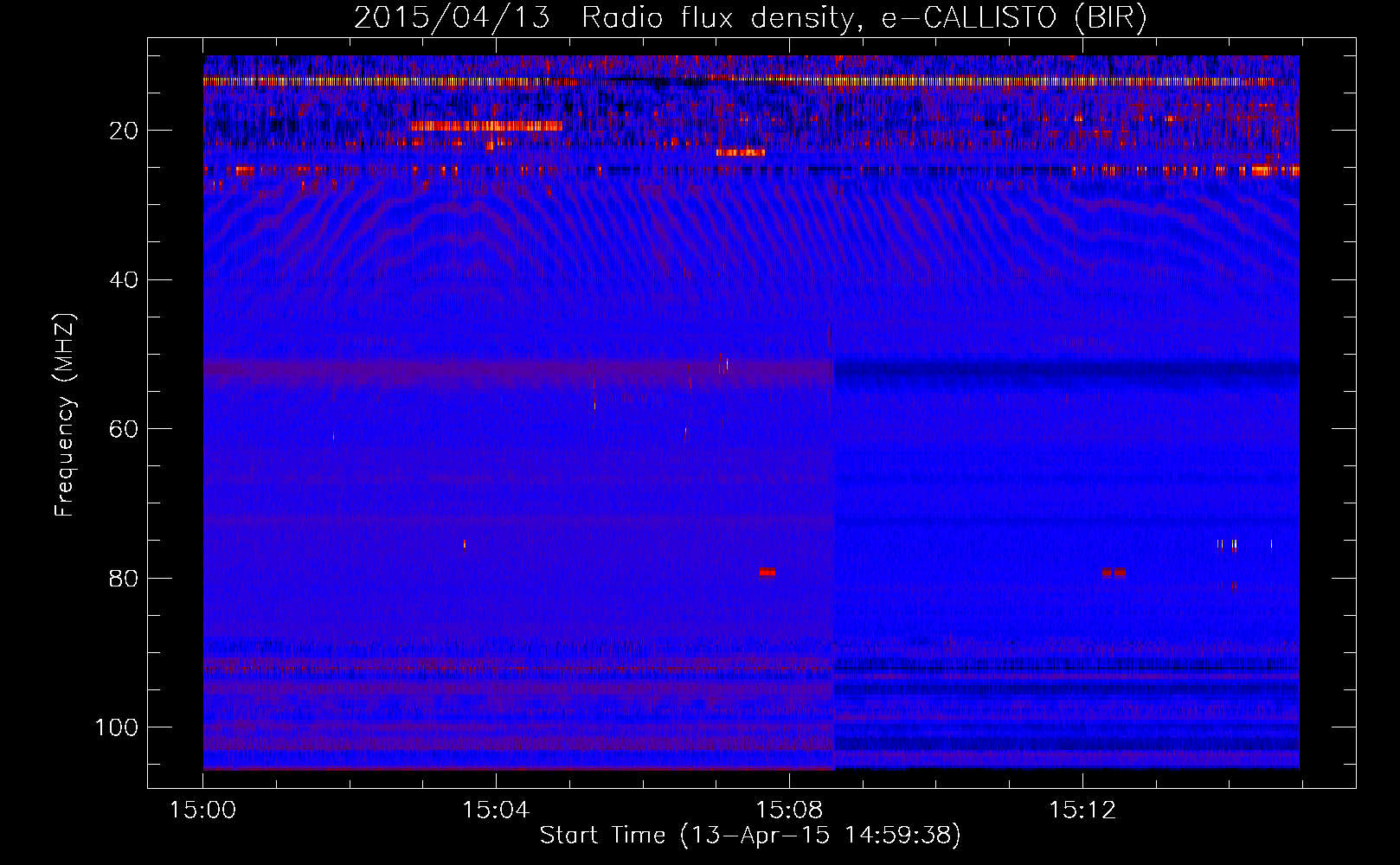Image resolution: width=1400 pixels, height=865 pixels.
Task: Click the 15:04 time tick label
Action: click(x=496, y=811)
